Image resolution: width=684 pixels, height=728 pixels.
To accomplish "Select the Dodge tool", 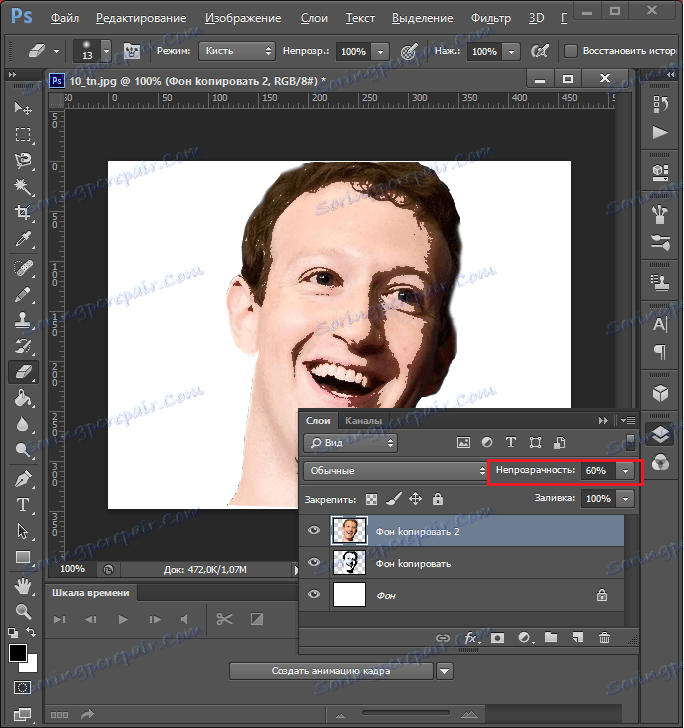I will [23, 450].
